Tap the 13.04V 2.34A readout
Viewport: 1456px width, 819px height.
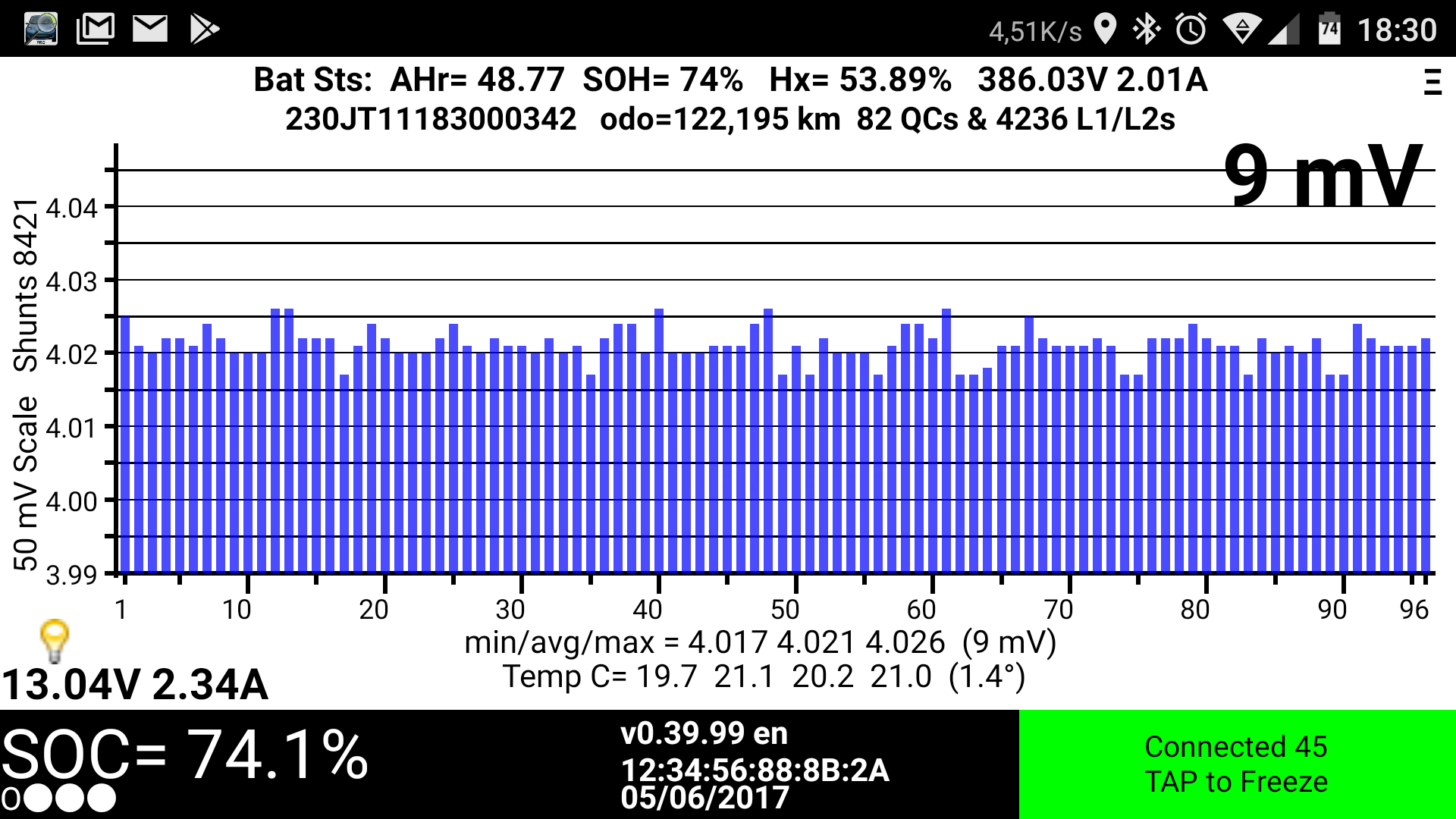click(x=135, y=684)
